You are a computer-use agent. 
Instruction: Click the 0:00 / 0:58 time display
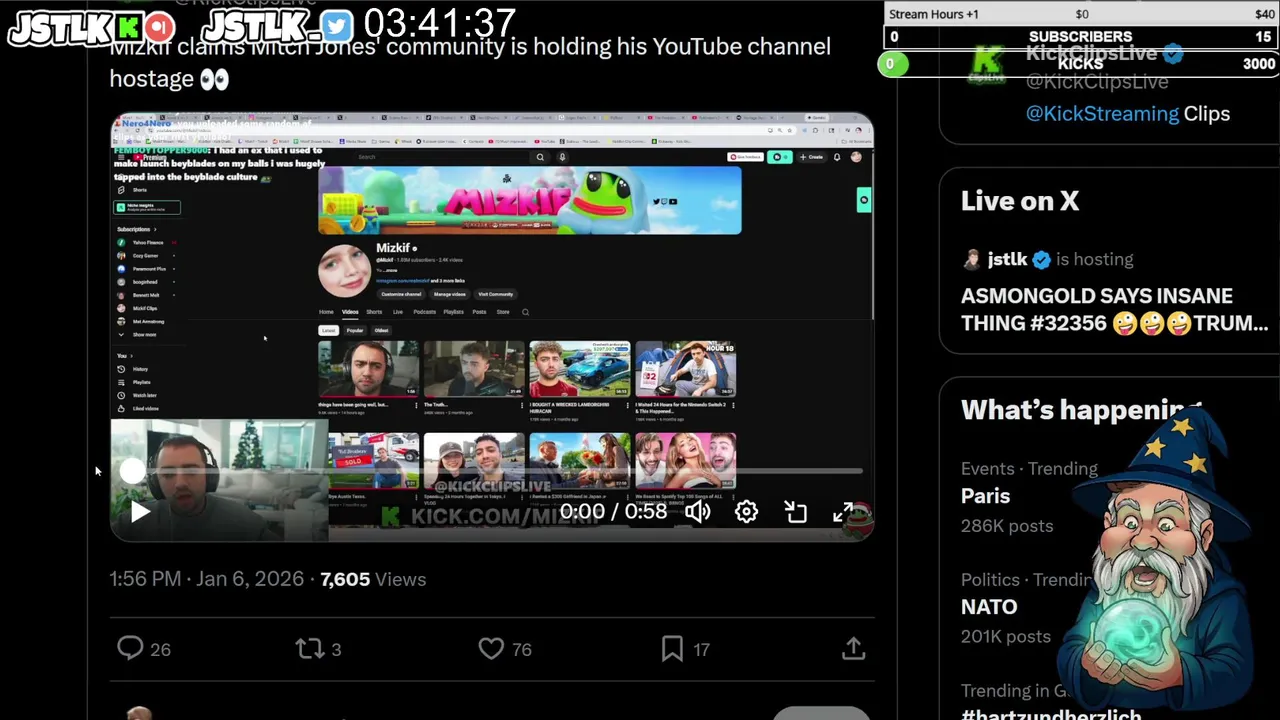(x=613, y=512)
